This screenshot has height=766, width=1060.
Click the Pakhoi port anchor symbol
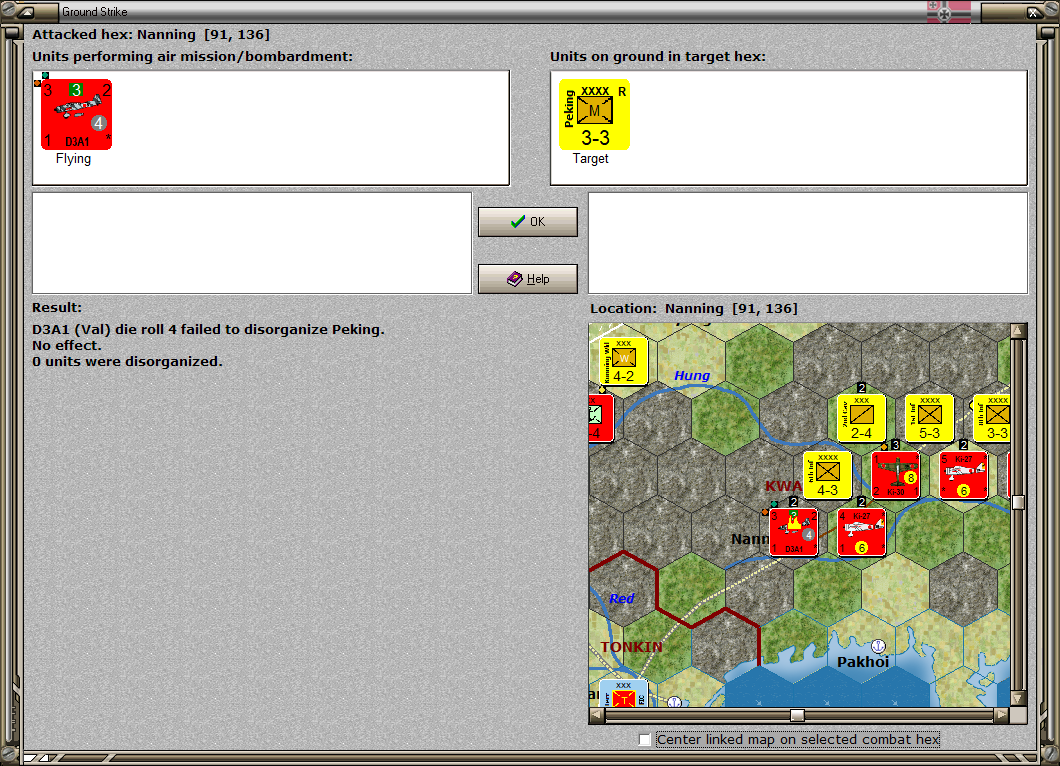[878, 646]
